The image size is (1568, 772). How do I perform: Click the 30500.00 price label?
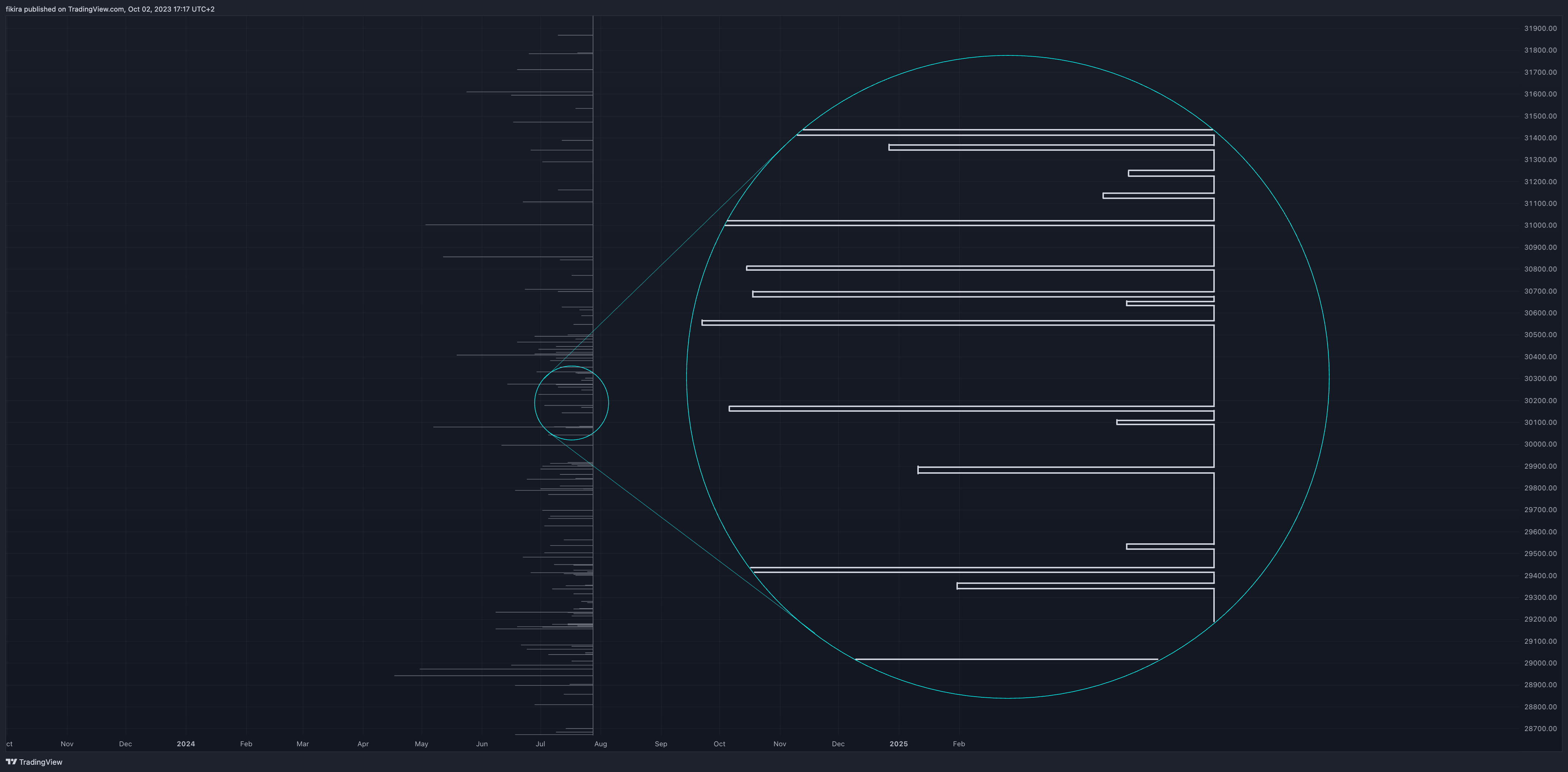(x=1540, y=335)
